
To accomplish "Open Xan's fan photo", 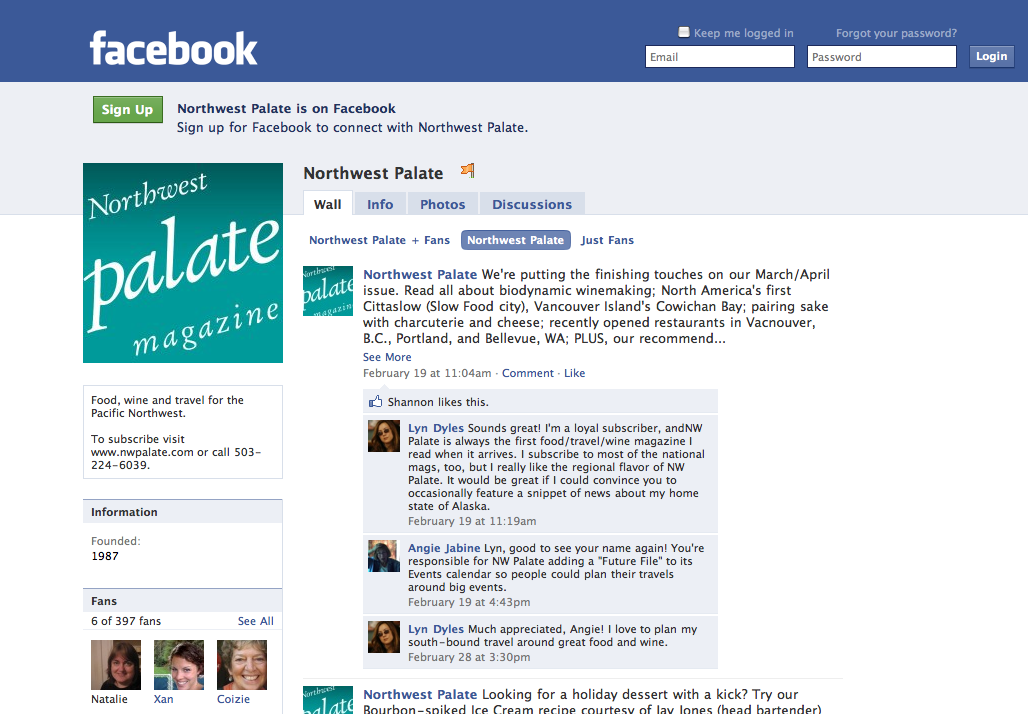I will tap(179, 665).
